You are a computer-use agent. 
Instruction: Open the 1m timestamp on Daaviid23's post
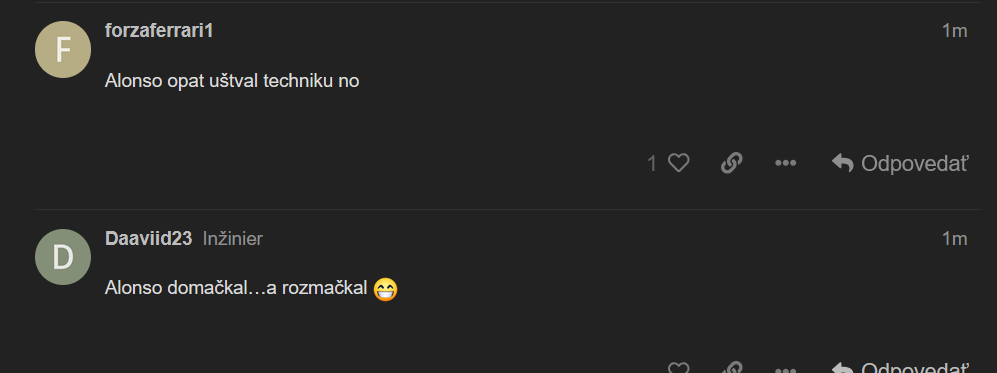[954, 238]
